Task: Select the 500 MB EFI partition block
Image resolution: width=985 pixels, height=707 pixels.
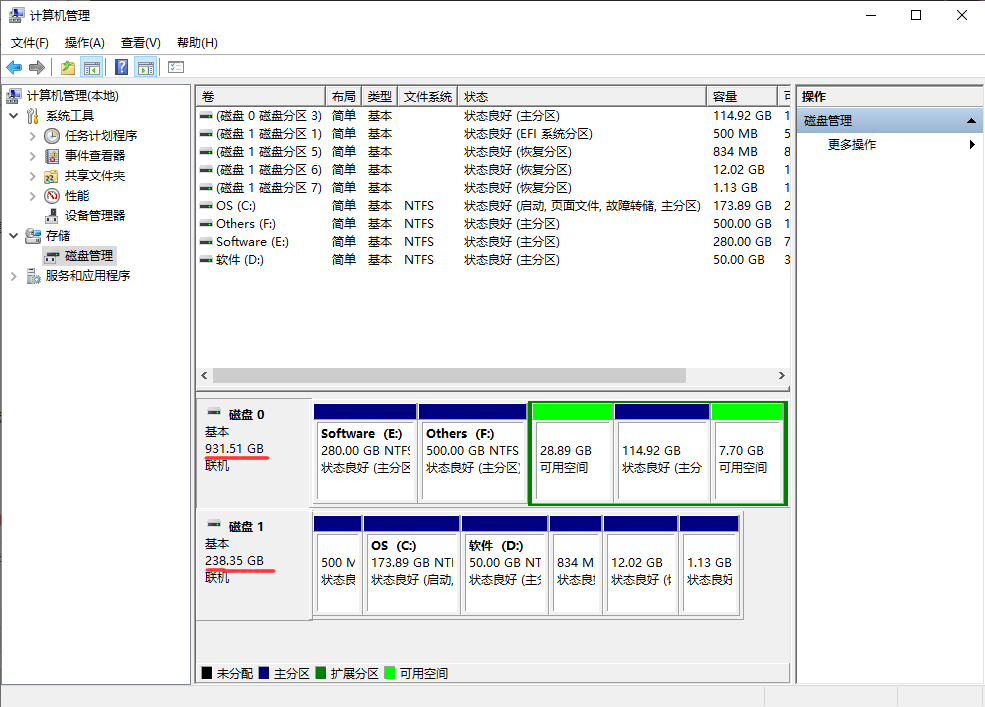Action: click(337, 566)
